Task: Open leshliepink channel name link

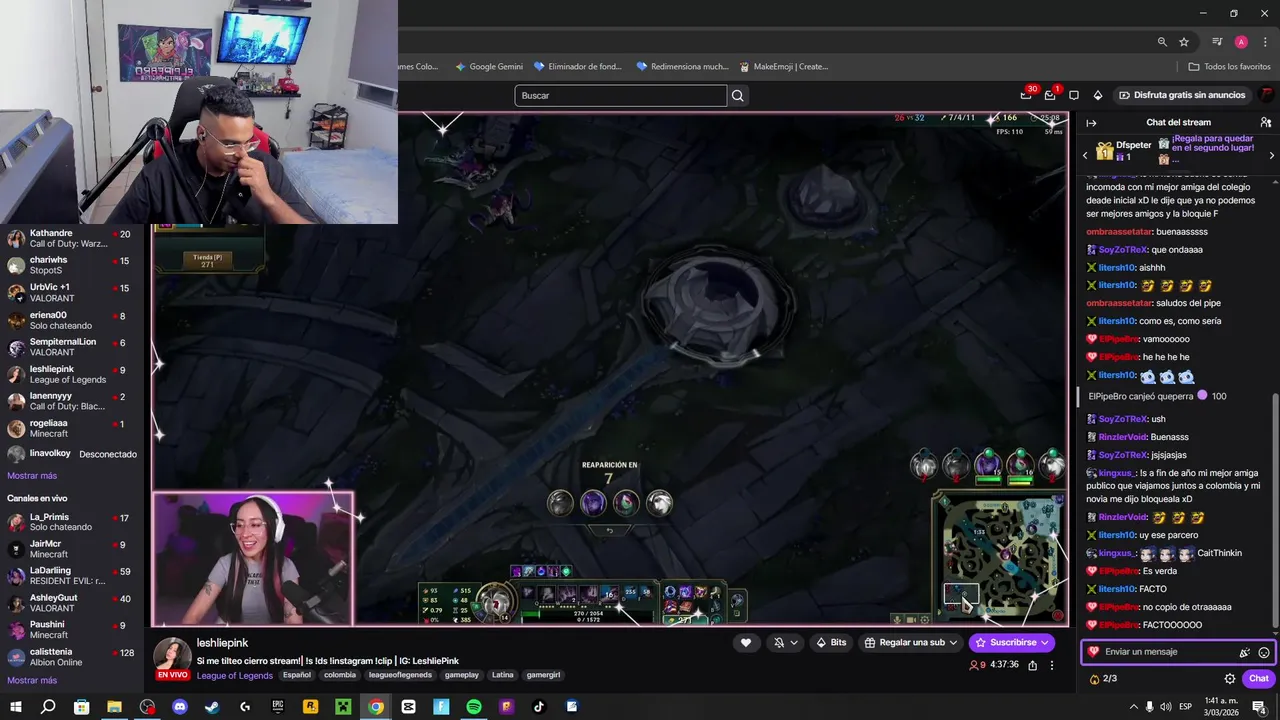Action: (222, 643)
